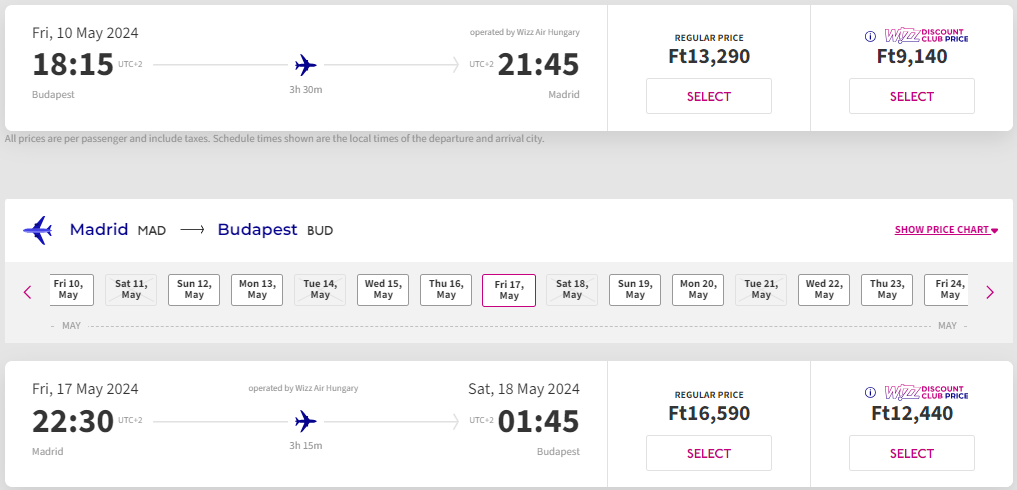
Task: Choose Thu 16, May date tab
Action: [x=446, y=290]
